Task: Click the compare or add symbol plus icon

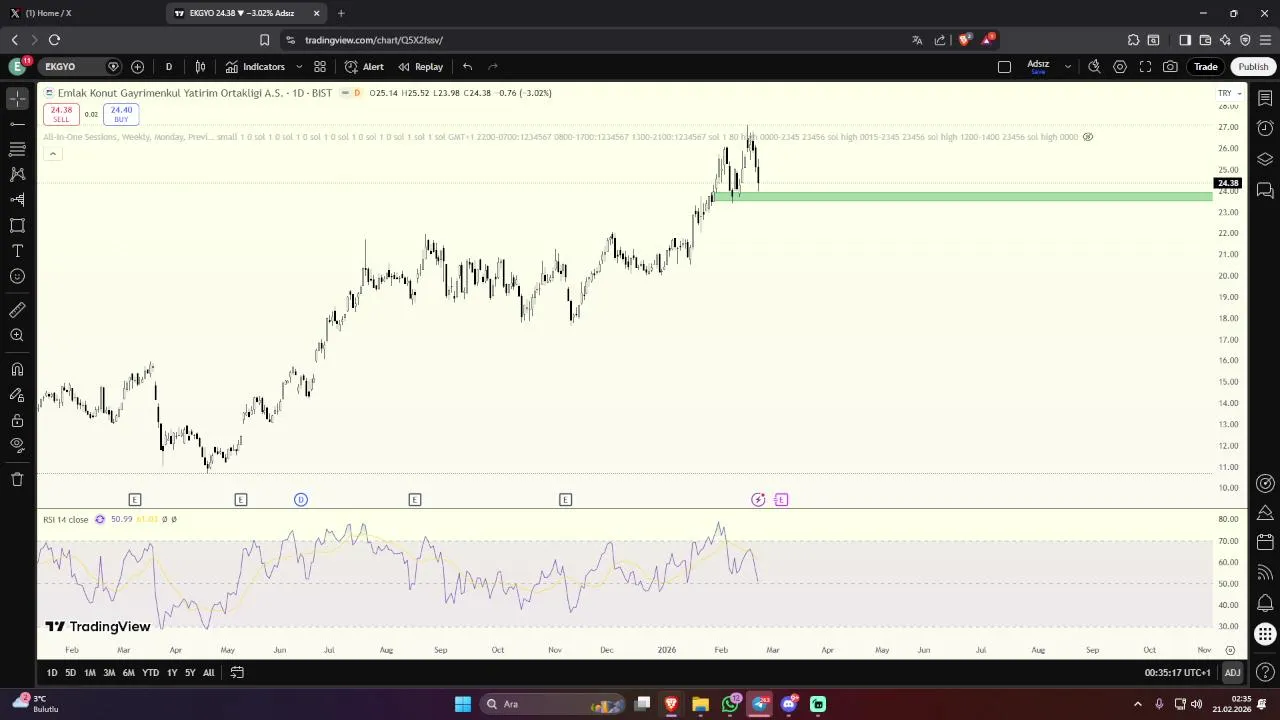Action: pyautogui.click(x=137, y=66)
